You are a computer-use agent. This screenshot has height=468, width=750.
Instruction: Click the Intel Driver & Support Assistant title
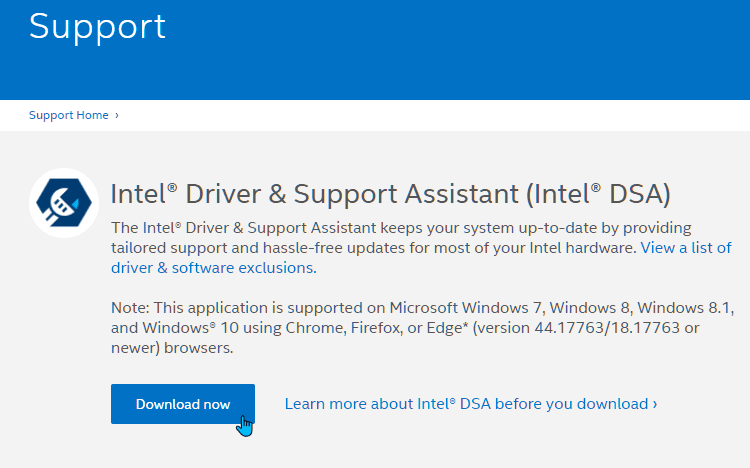tap(391, 194)
